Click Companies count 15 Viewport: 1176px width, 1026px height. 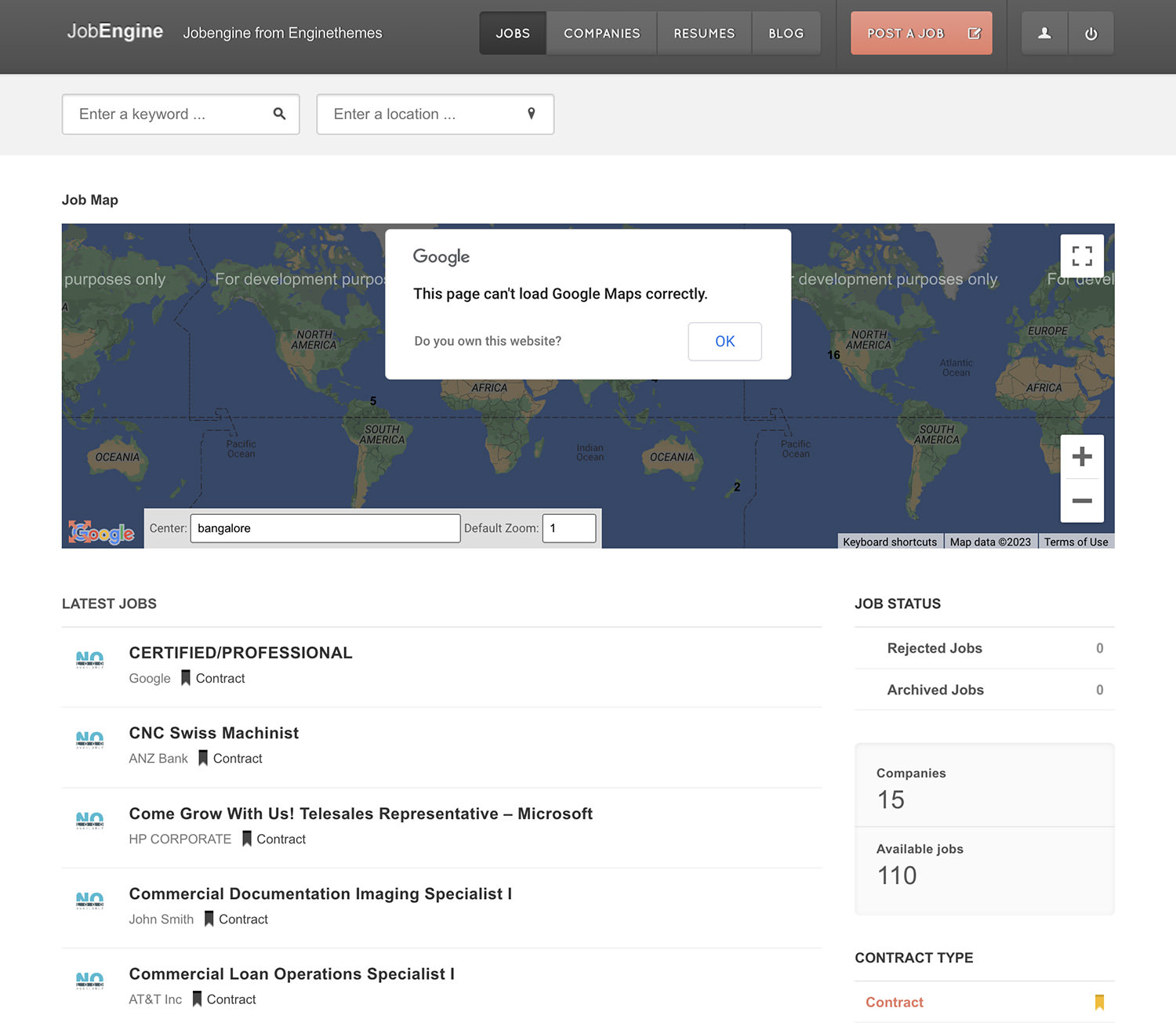pyautogui.click(x=891, y=799)
